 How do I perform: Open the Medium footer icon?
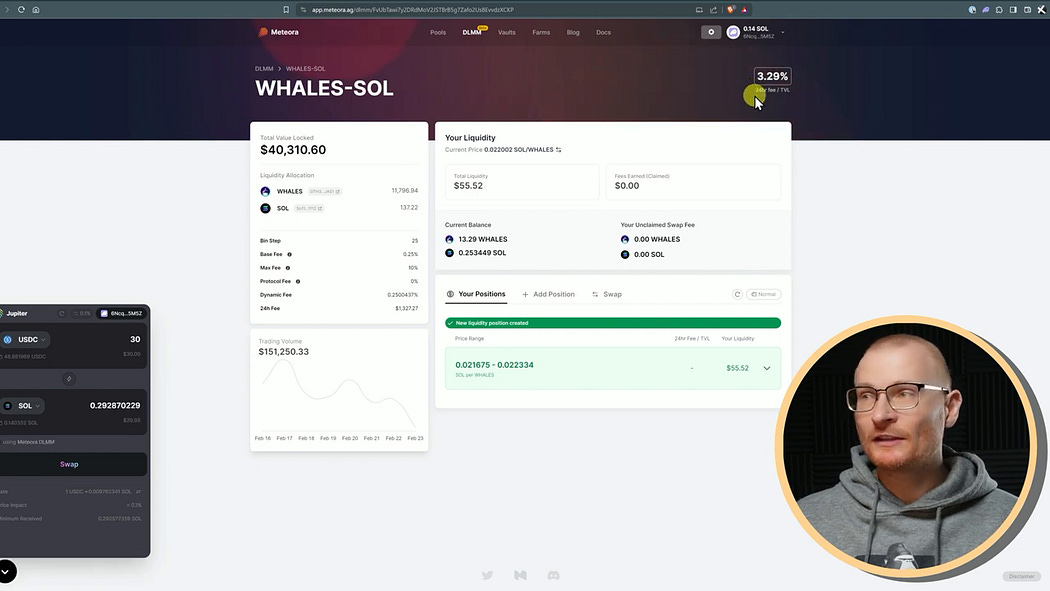[x=520, y=575]
